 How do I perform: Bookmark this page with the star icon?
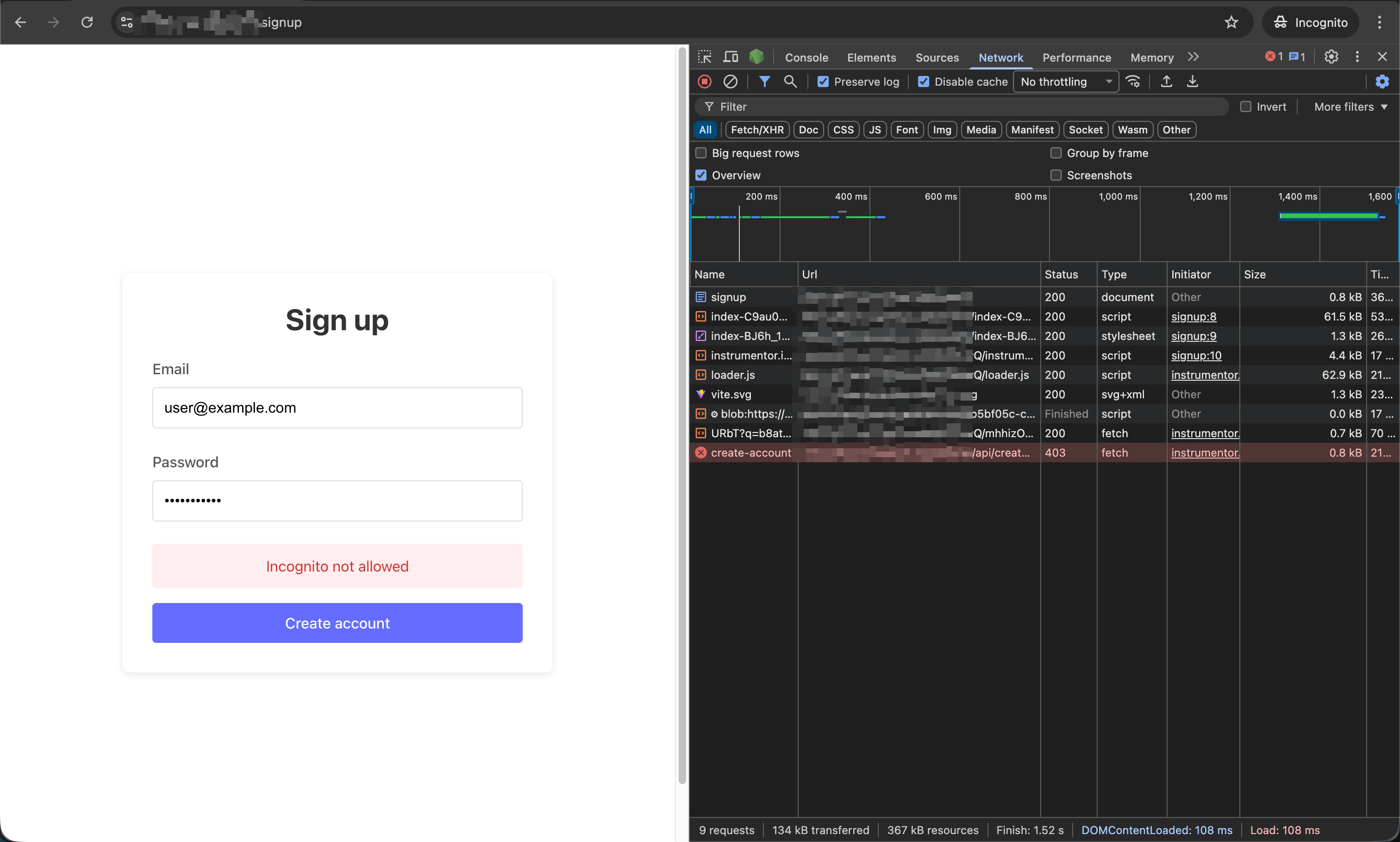1231,22
